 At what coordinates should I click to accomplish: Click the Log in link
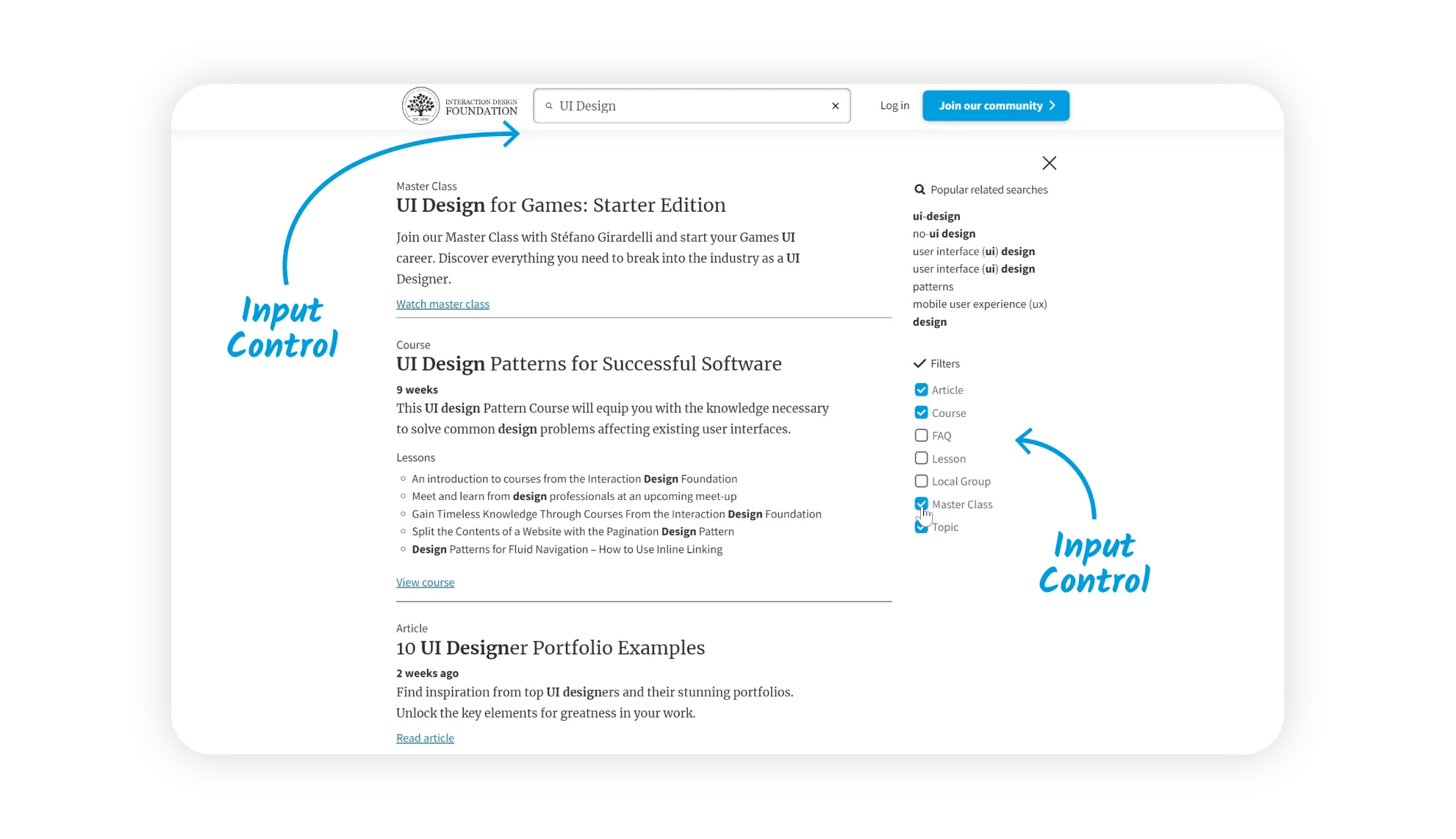pyautogui.click(x=894, y=106)
